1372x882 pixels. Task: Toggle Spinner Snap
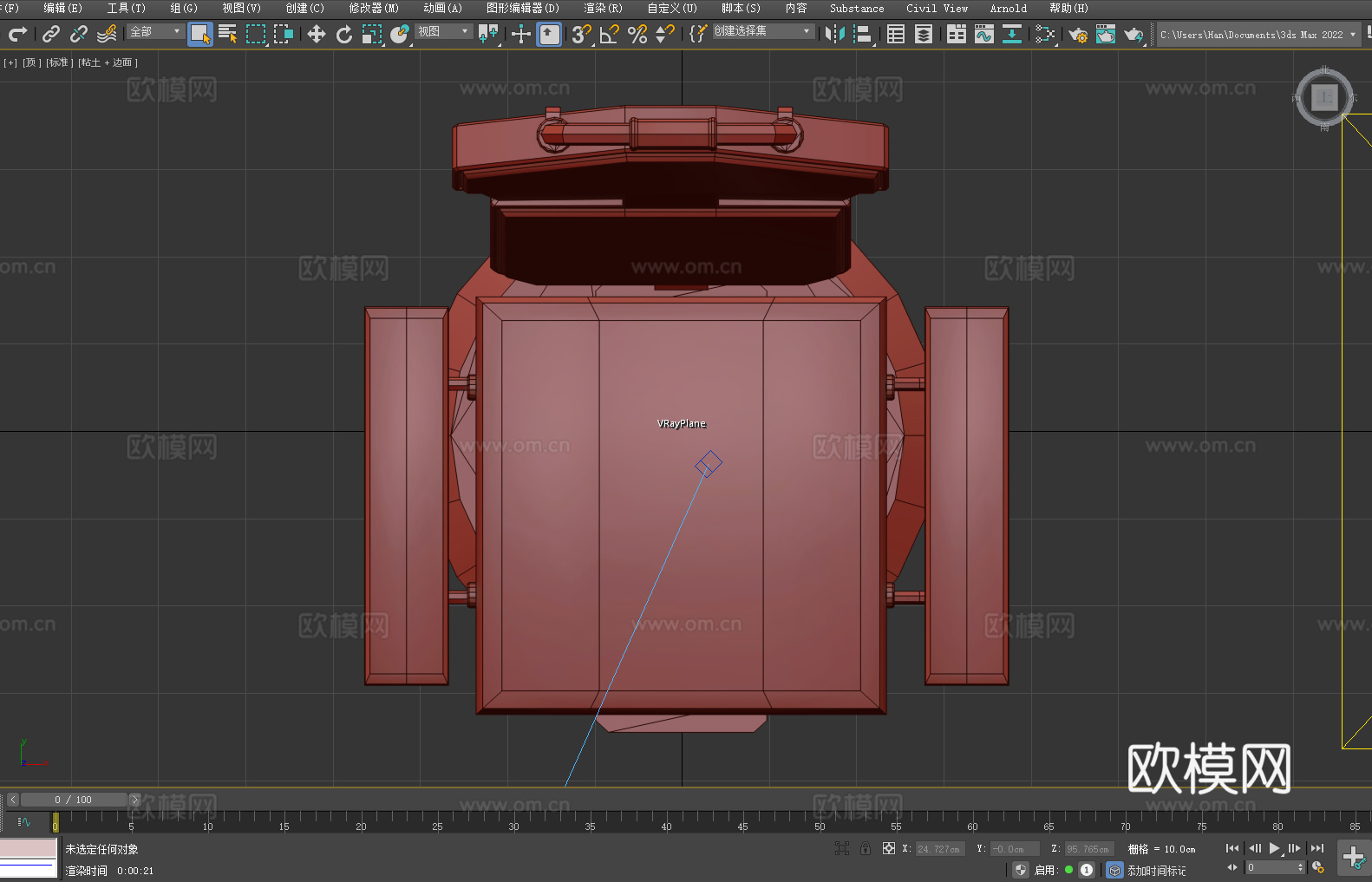tap(665, 34)
